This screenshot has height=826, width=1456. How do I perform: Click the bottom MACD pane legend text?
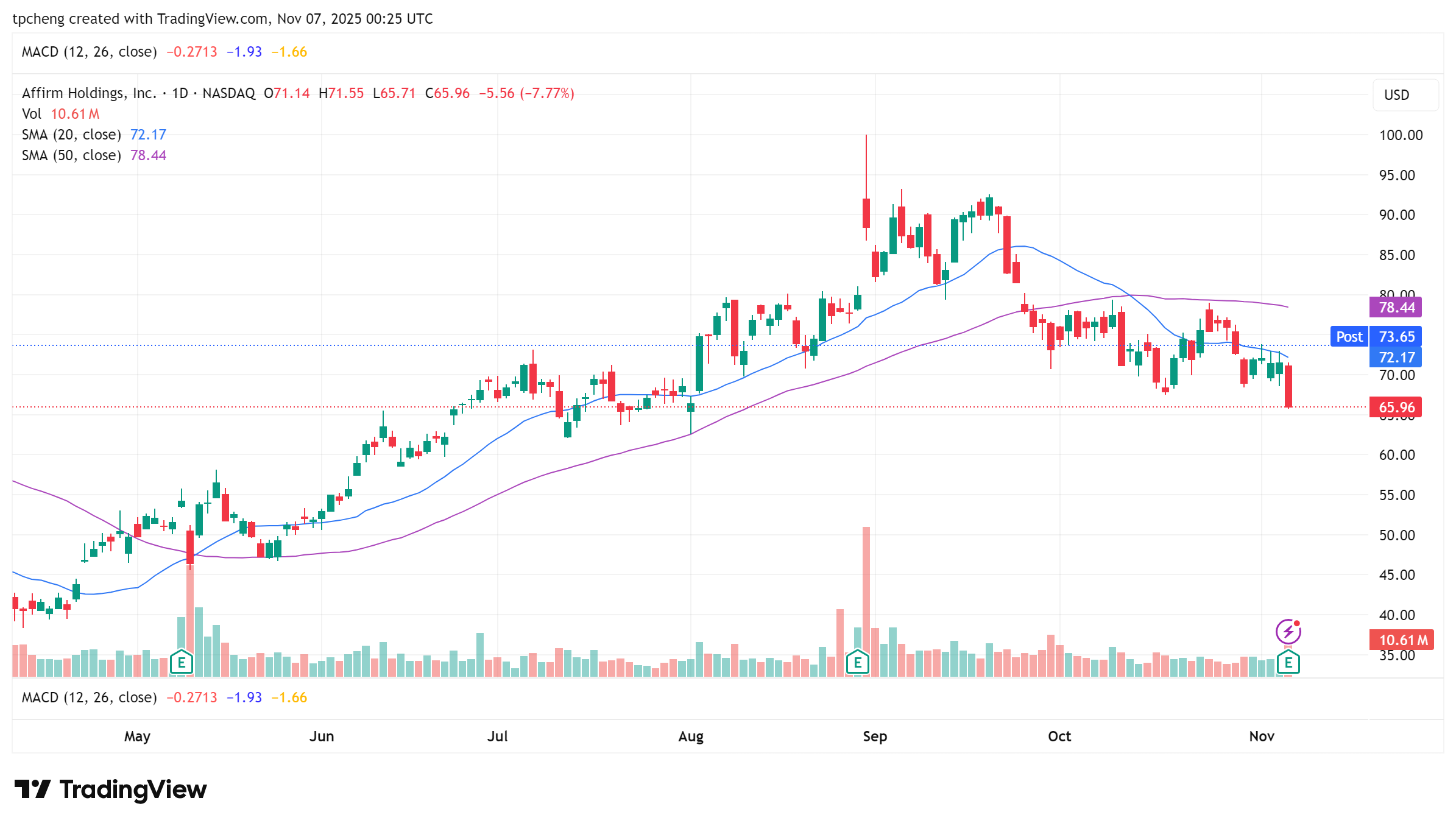click(x=89, y=697)
